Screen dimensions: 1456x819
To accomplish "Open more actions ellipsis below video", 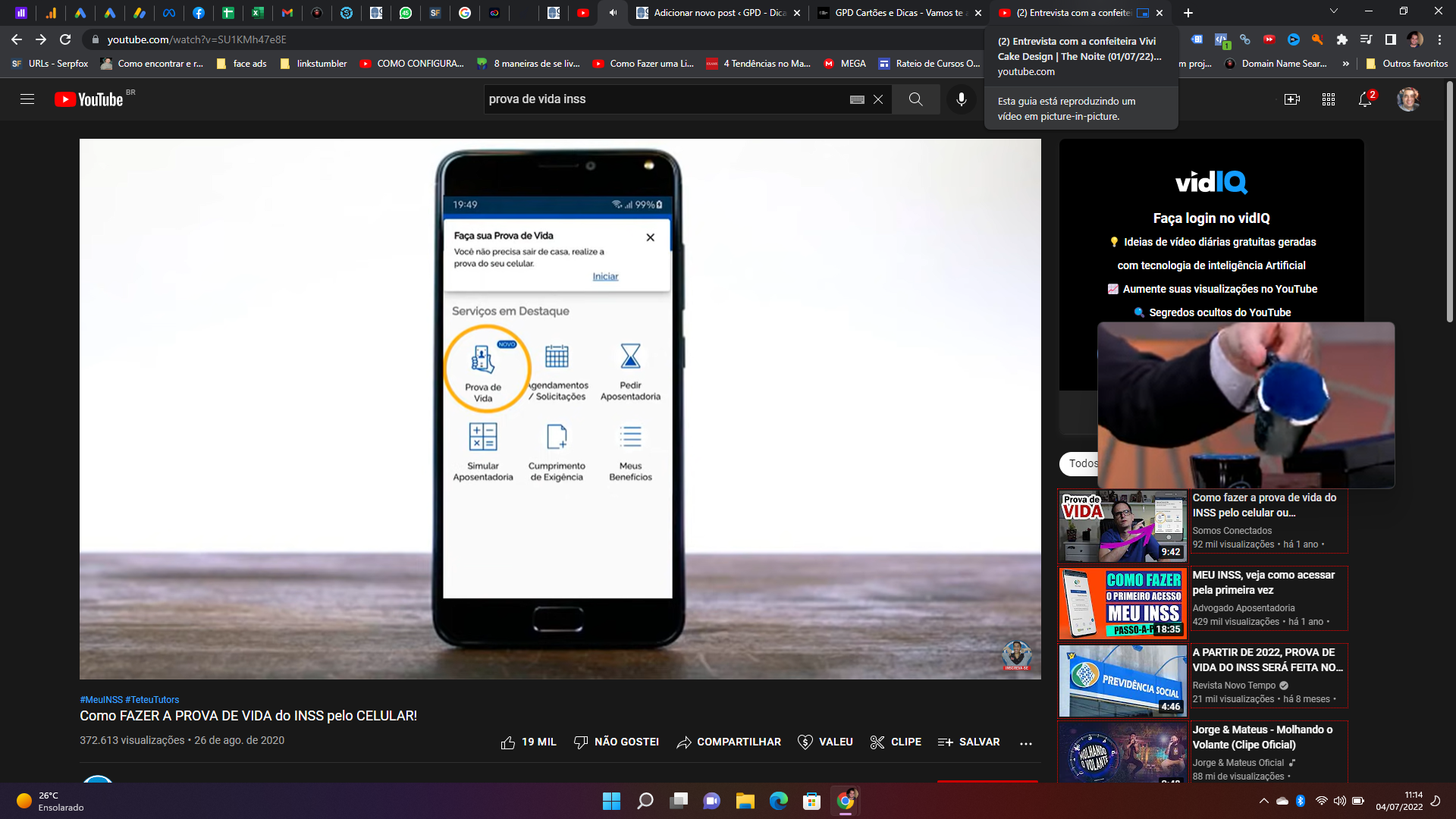I will 1026,743.
